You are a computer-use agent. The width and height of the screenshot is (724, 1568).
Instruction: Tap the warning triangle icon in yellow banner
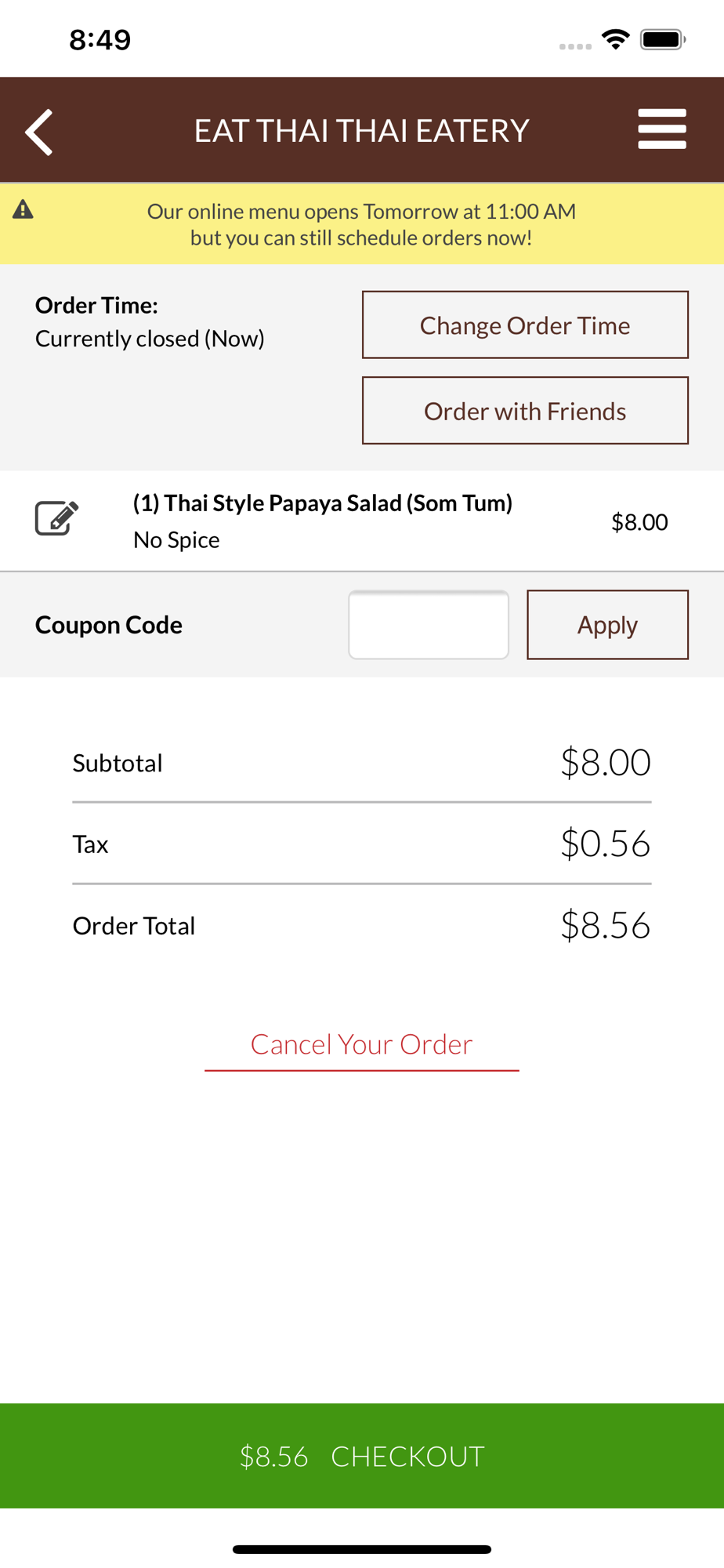[23, 209]
